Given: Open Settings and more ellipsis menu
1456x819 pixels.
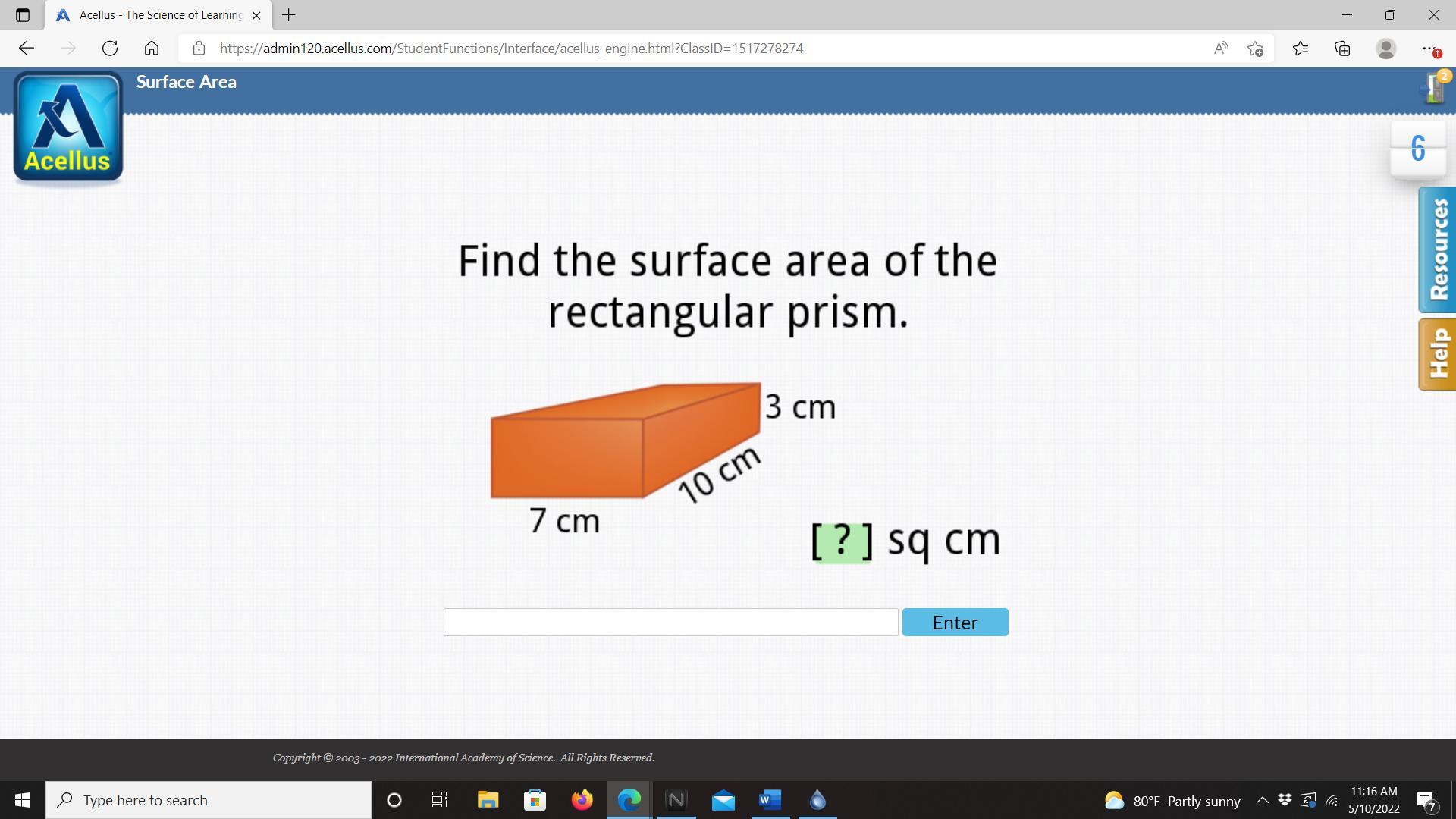Looking at the screenshot, I should point(1428,49).
